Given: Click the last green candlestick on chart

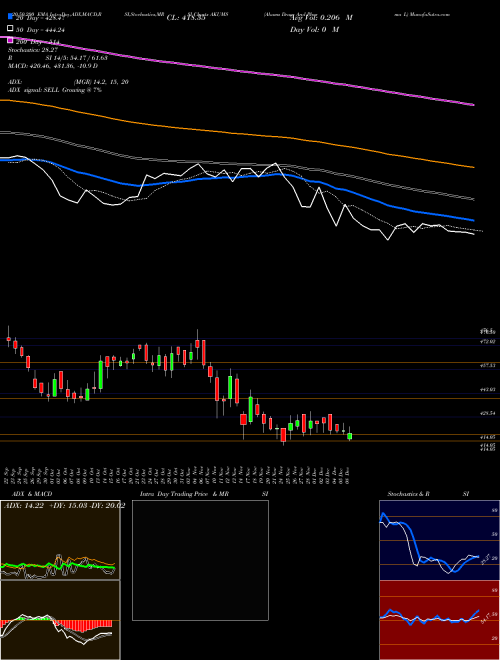Looking at the screenshot, I should [x=349, y=436].
